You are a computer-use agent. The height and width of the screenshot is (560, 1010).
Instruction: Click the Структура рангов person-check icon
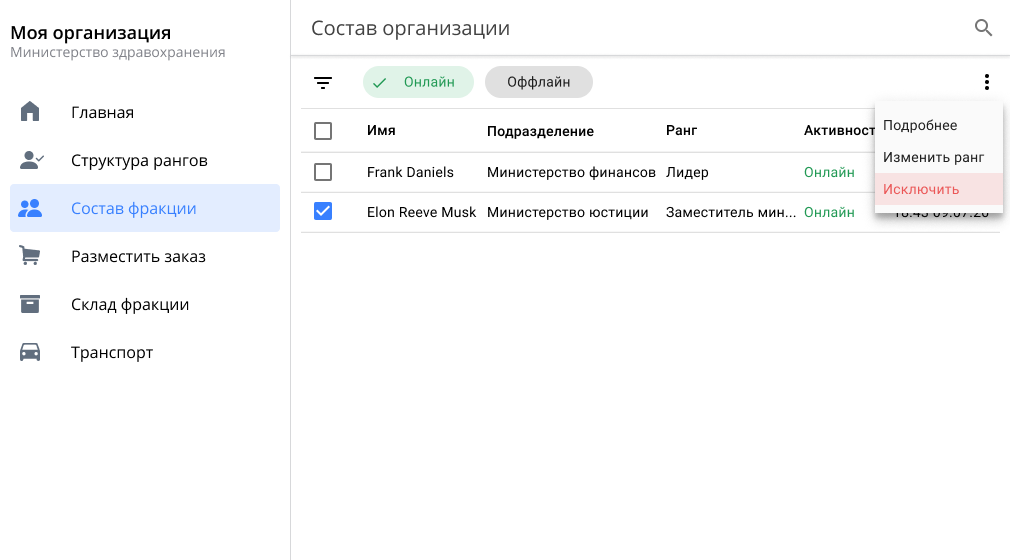pos(31,160)
